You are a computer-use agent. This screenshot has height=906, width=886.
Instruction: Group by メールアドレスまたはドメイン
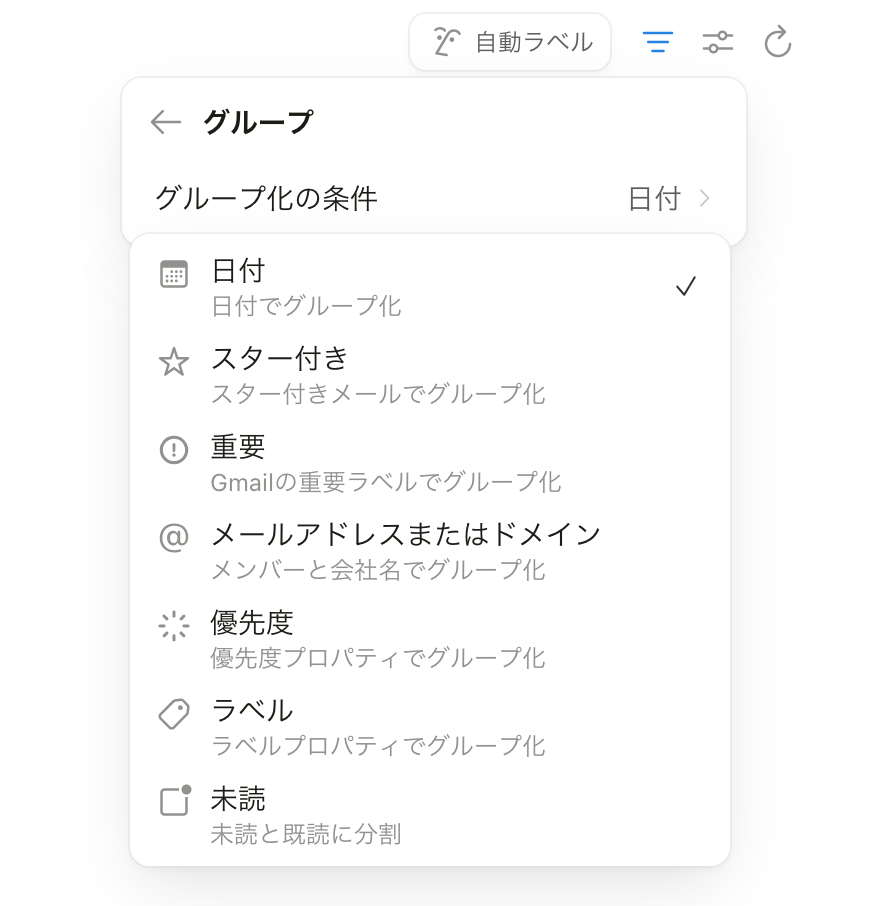pyautogui.click(x=406, y=550)
